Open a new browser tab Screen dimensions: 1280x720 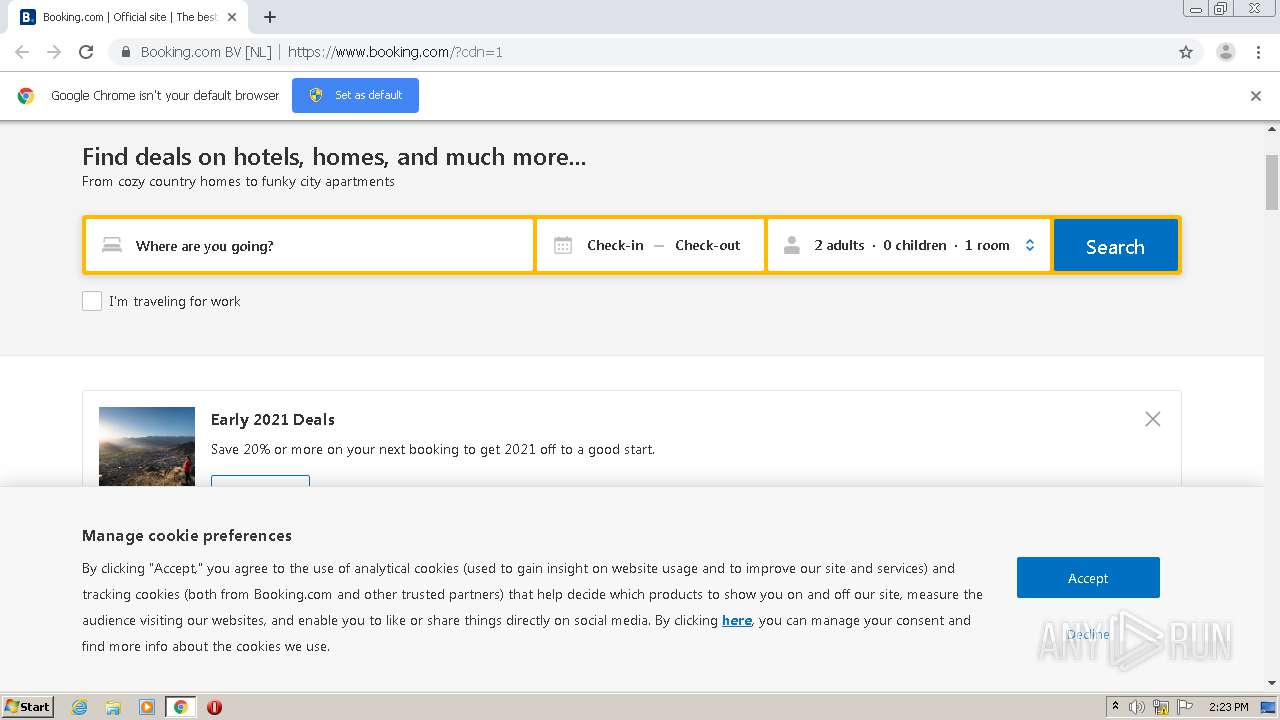(x=270, y=17)
